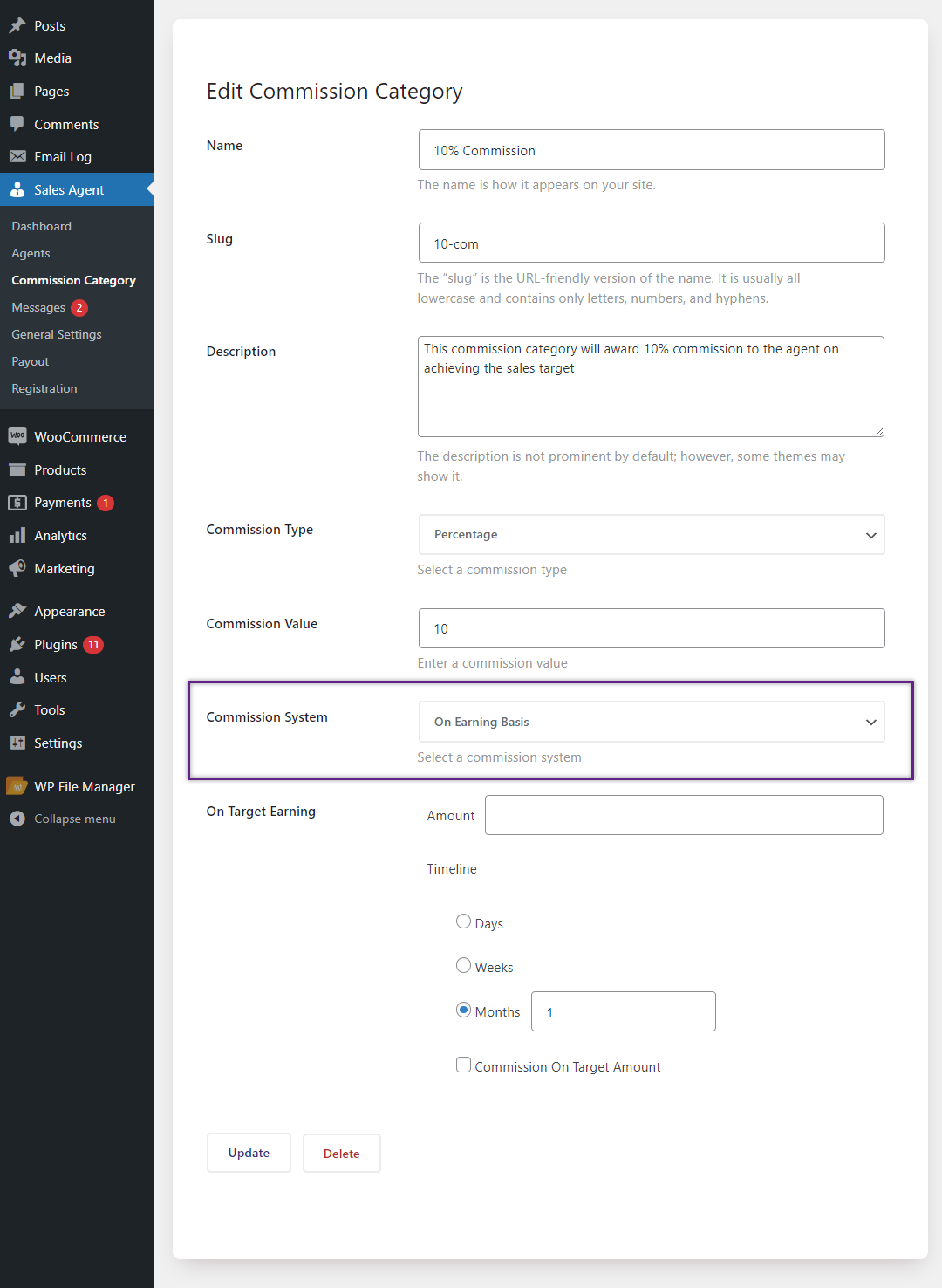Open the WooCommerce icon in admin menu
Image resolution: width=942 pixels, height=1288 pixels.
point(17,436)
